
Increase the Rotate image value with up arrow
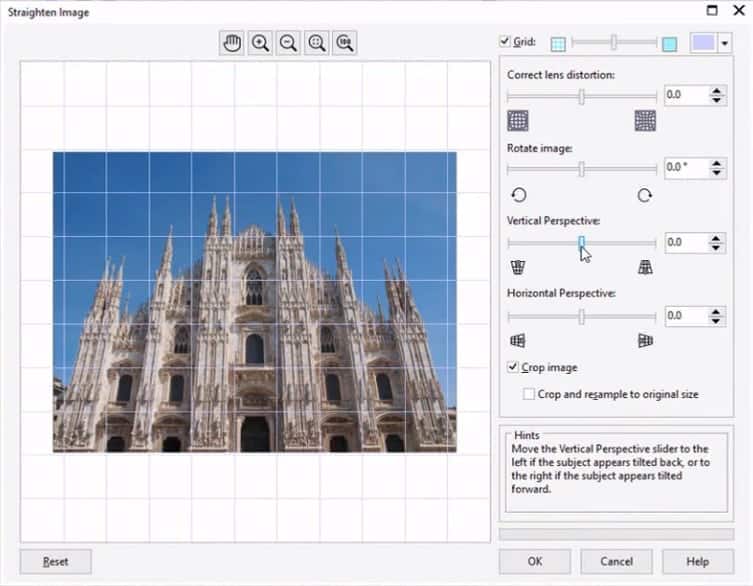(x=717, y=163)
